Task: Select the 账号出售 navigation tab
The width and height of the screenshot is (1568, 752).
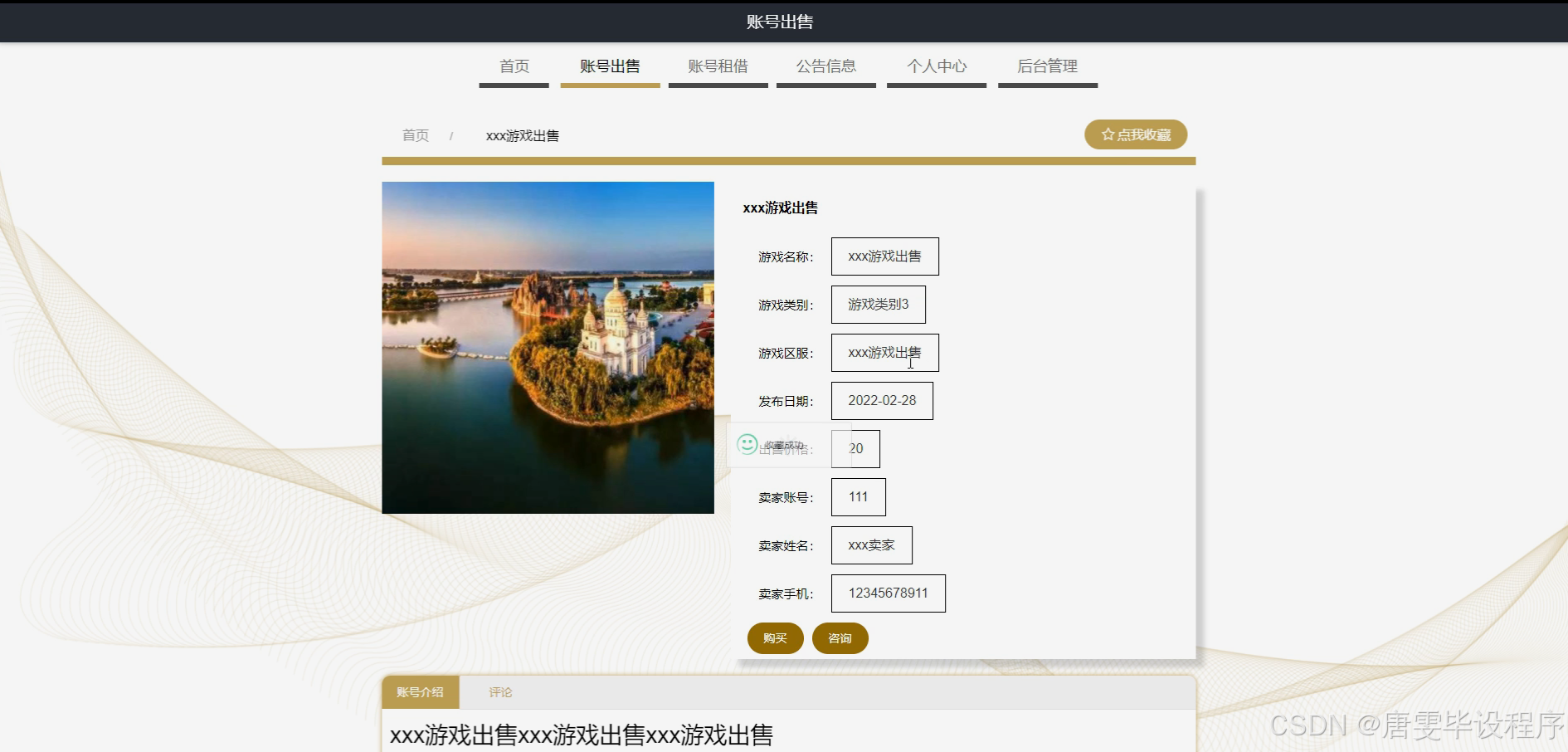Action: pos(610,66)
